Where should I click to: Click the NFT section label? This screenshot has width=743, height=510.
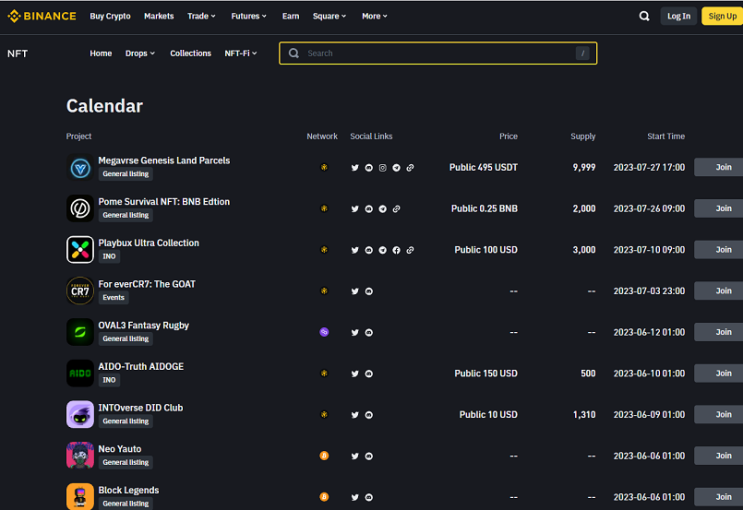[x=18, y=54]
